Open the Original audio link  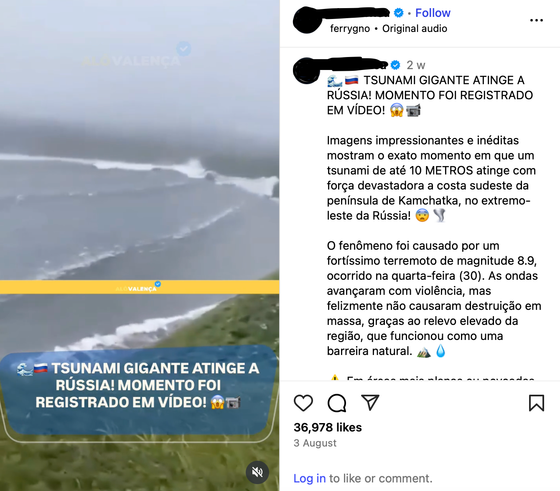(x=415, y=29)
